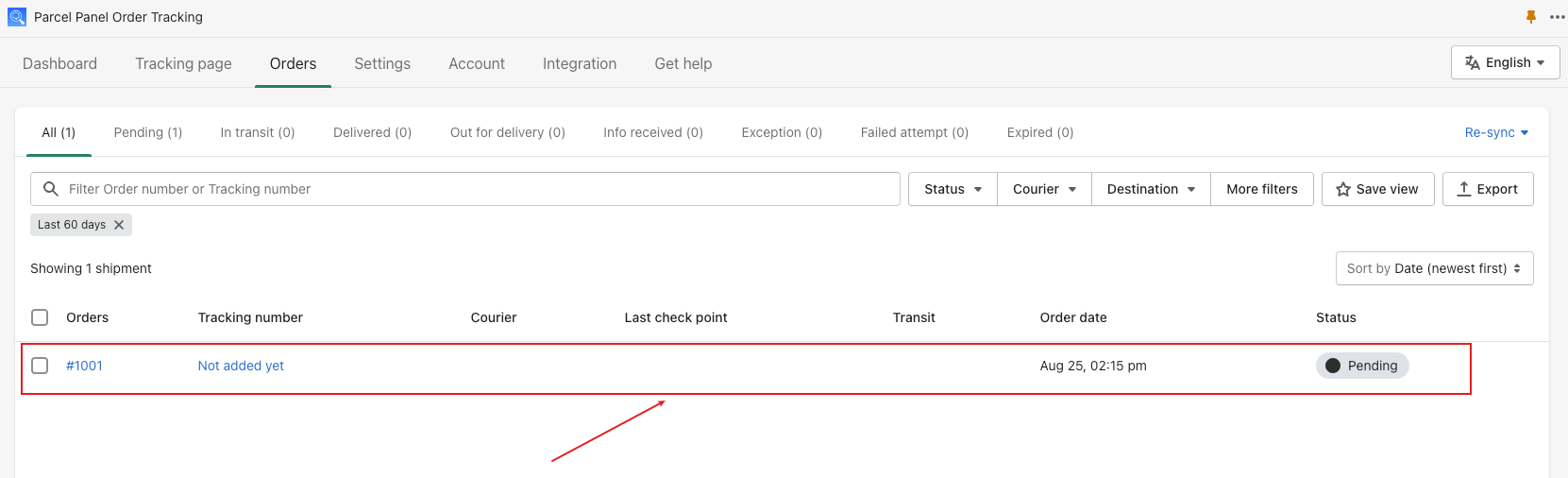Open order #1001 link
The height and width of the screenshot is (478, 1568).
point(84,366)
